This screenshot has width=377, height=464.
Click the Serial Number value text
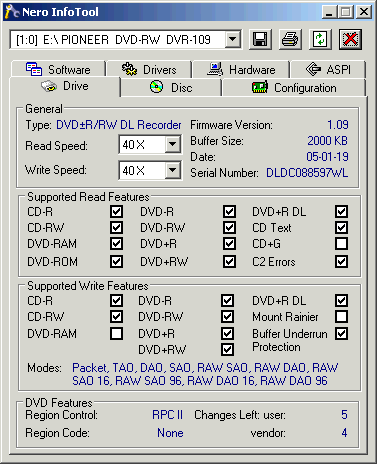point(307,173)
